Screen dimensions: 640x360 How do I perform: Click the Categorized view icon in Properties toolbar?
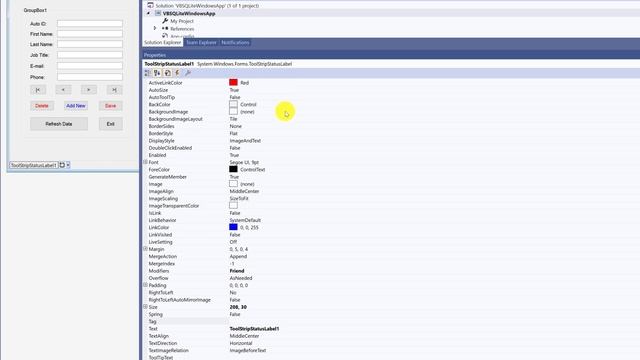pos(147,73)
